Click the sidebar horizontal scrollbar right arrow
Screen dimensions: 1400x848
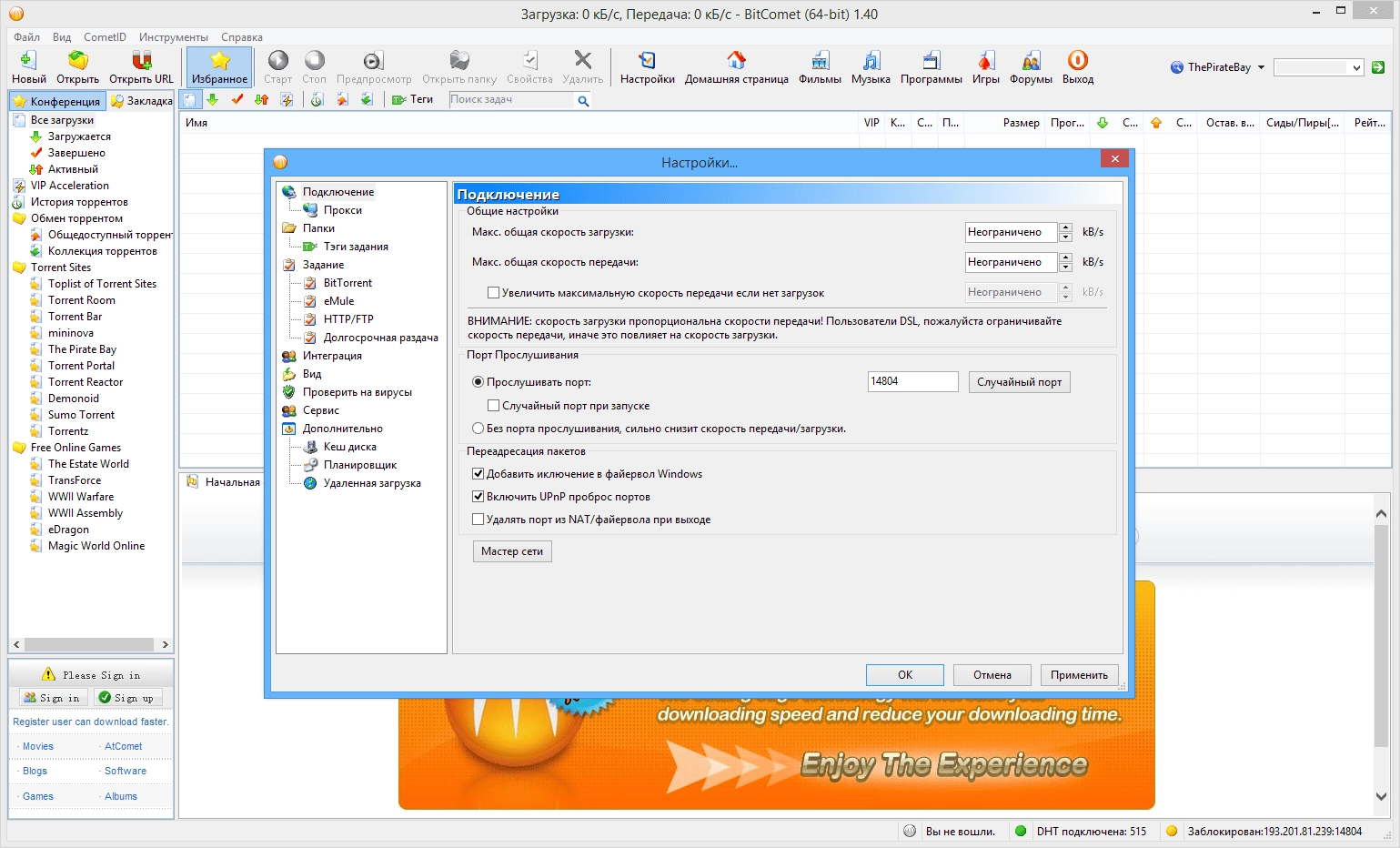click(x=165, y=644)
